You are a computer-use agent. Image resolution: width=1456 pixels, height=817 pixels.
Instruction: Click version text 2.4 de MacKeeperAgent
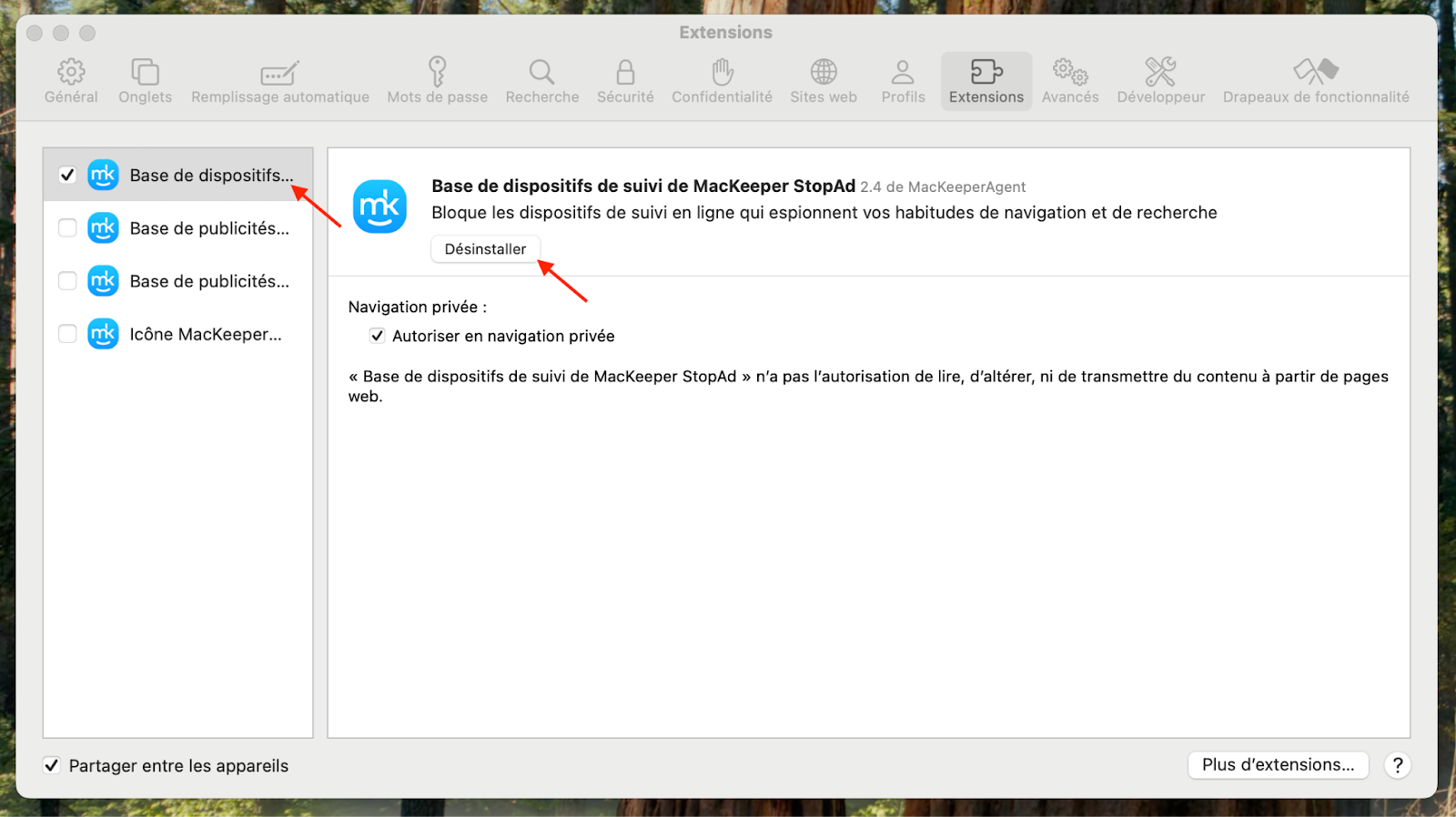943,187
